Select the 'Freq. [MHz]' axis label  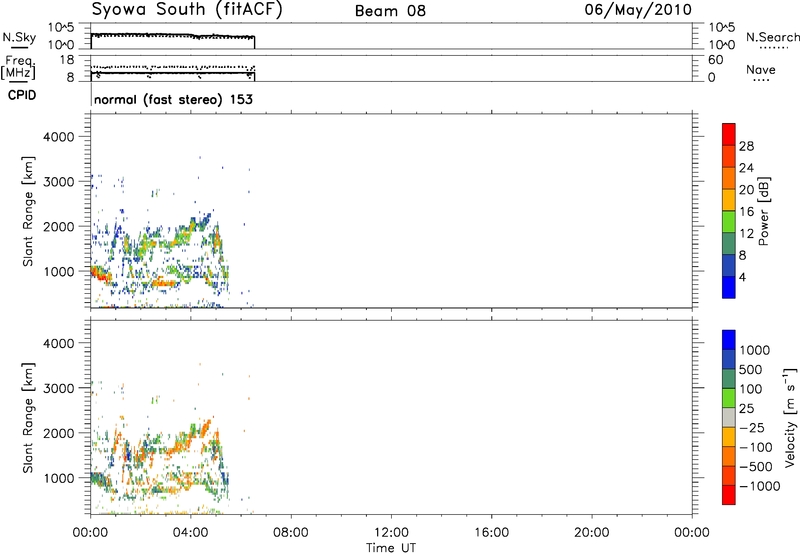coord(18,68)
